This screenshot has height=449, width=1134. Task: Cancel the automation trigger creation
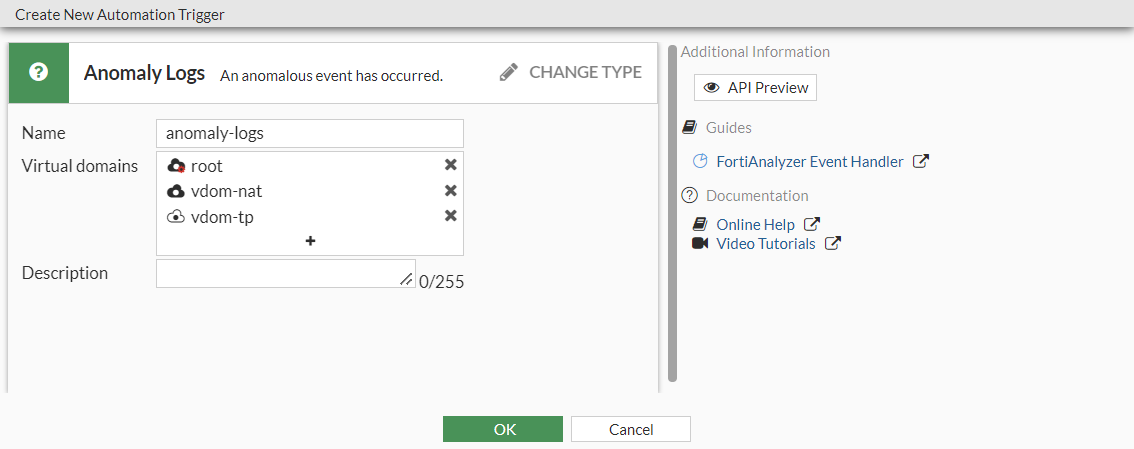point(631,429)
